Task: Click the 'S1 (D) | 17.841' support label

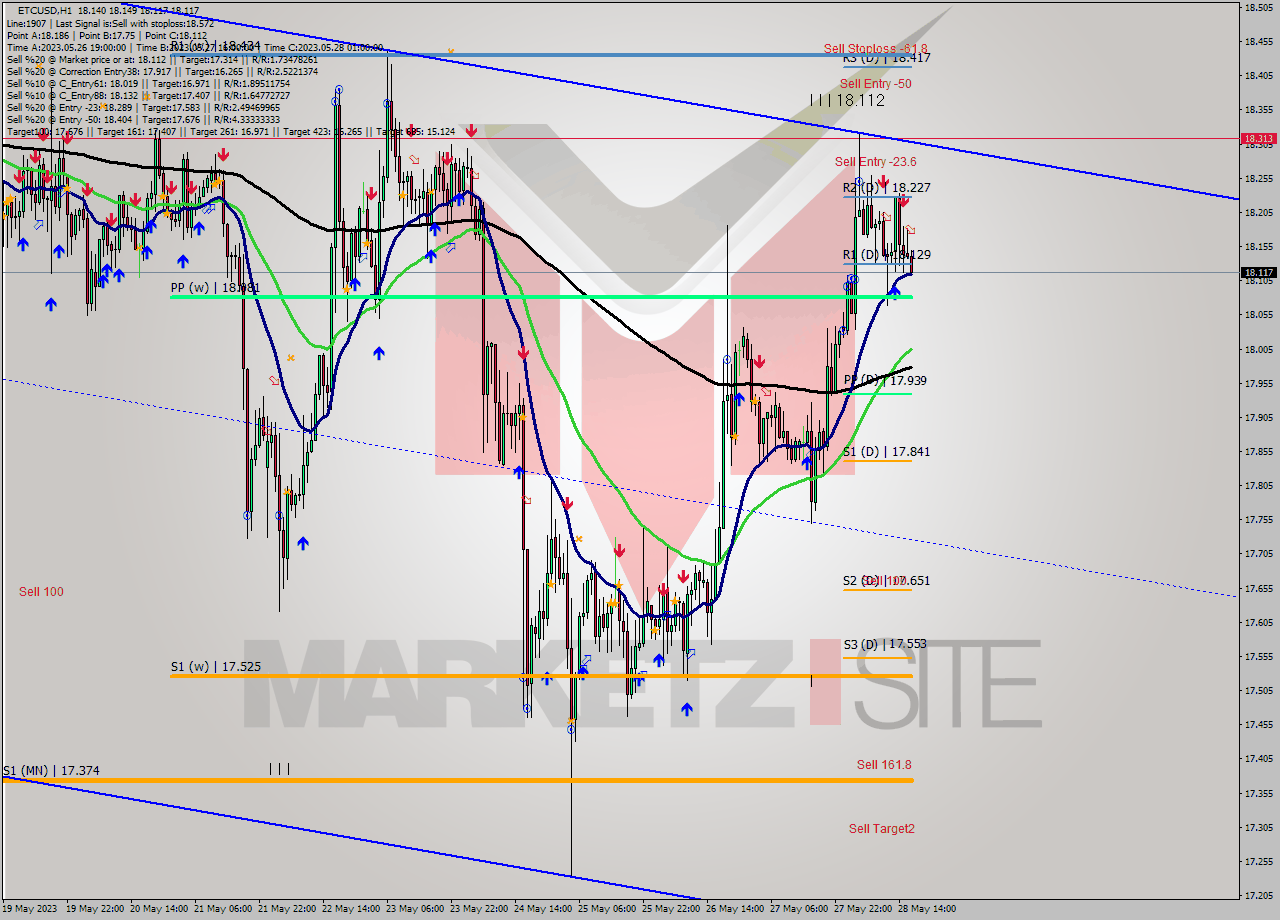Action: click(887, 452)
